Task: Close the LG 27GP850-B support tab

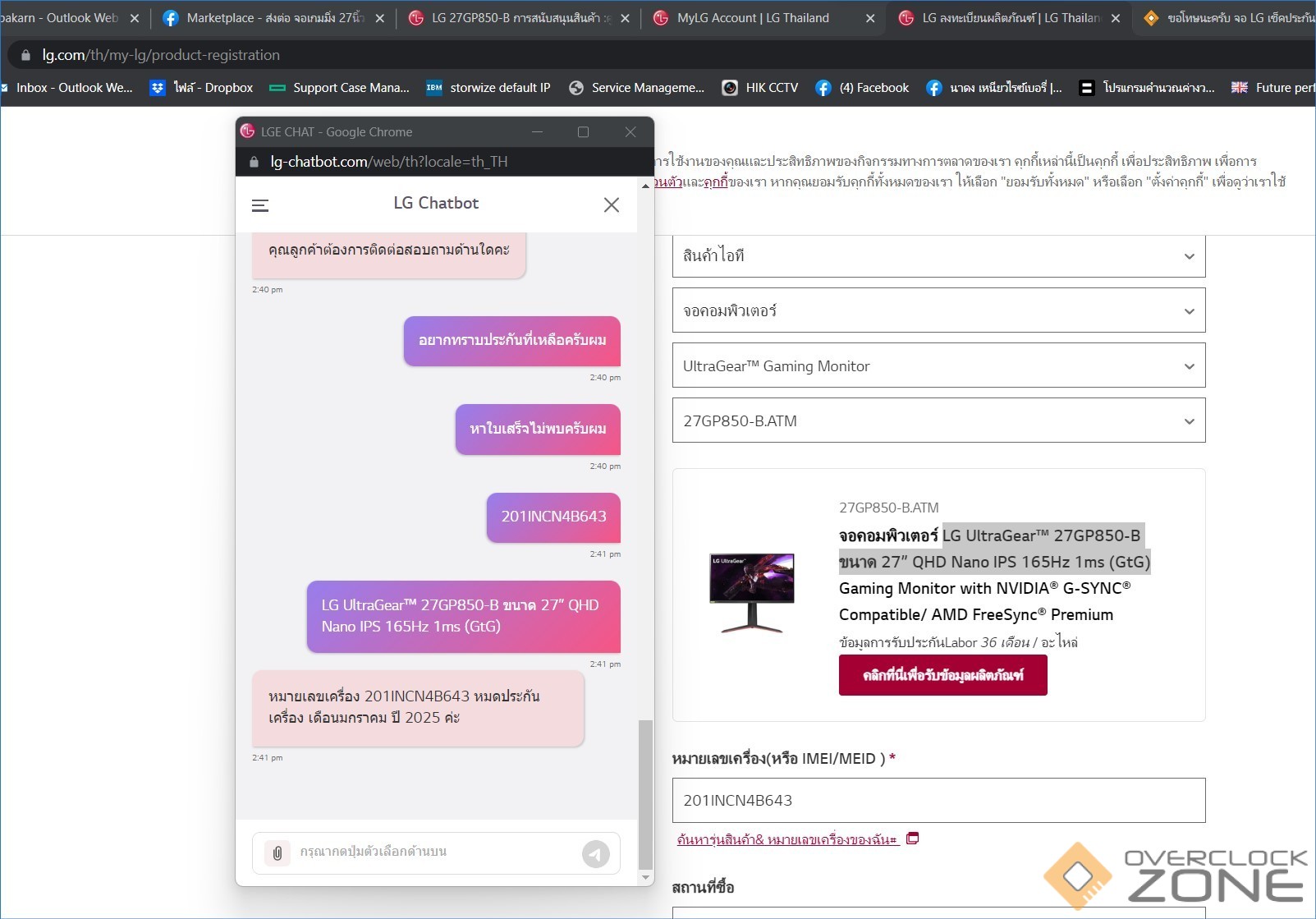Action: 625,18
